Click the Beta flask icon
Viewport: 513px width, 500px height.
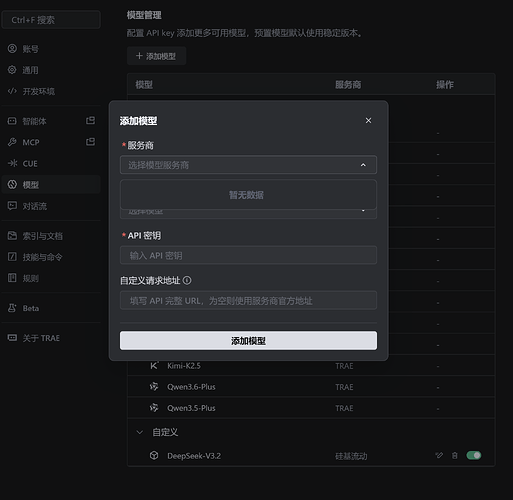pyautogui.click(x=12, y=308)
